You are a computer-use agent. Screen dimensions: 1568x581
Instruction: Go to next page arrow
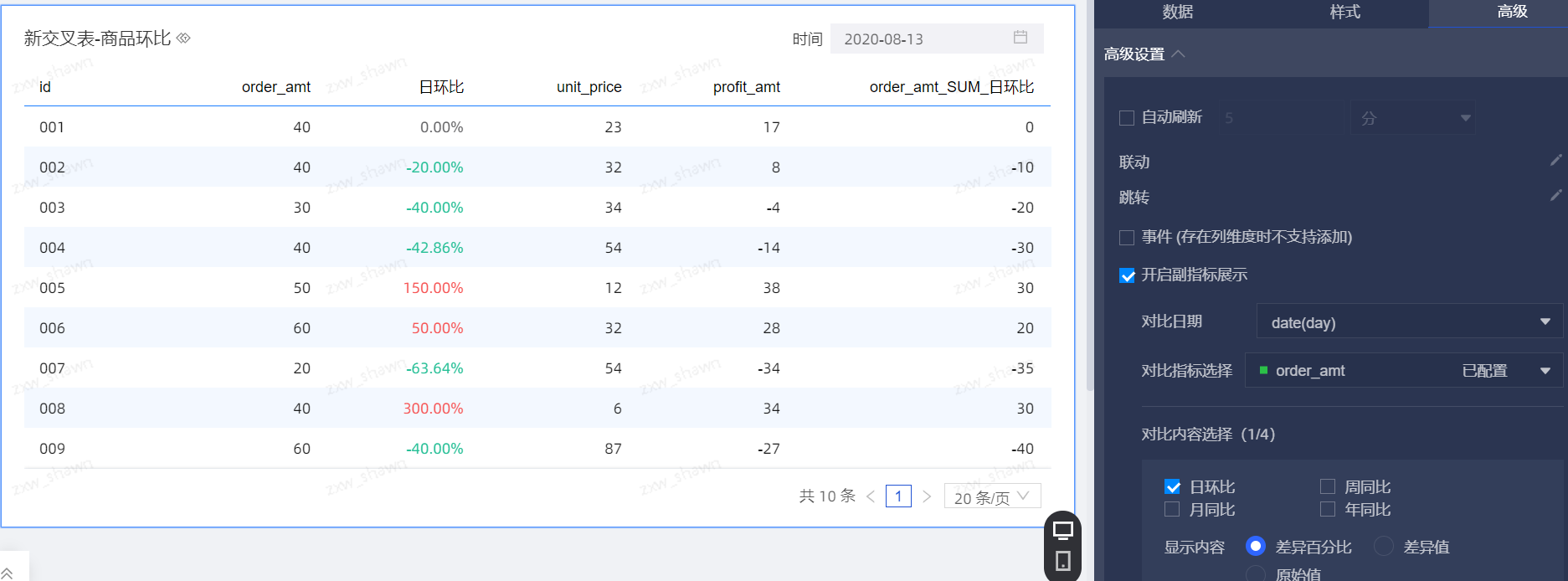pos(927,496)
